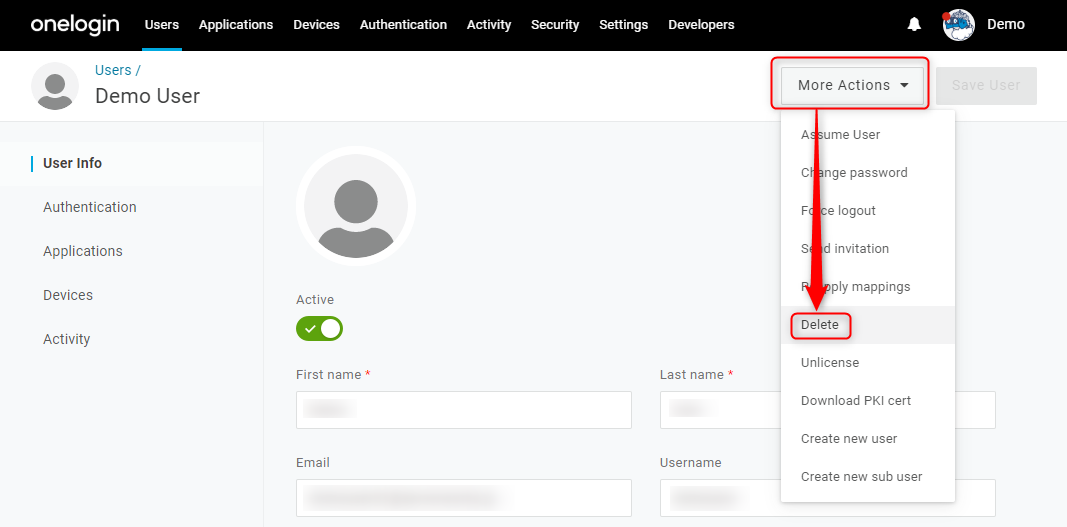The image size is (1067, 527).
Task: Choose Delete from the menu
Action: (868, 325)
